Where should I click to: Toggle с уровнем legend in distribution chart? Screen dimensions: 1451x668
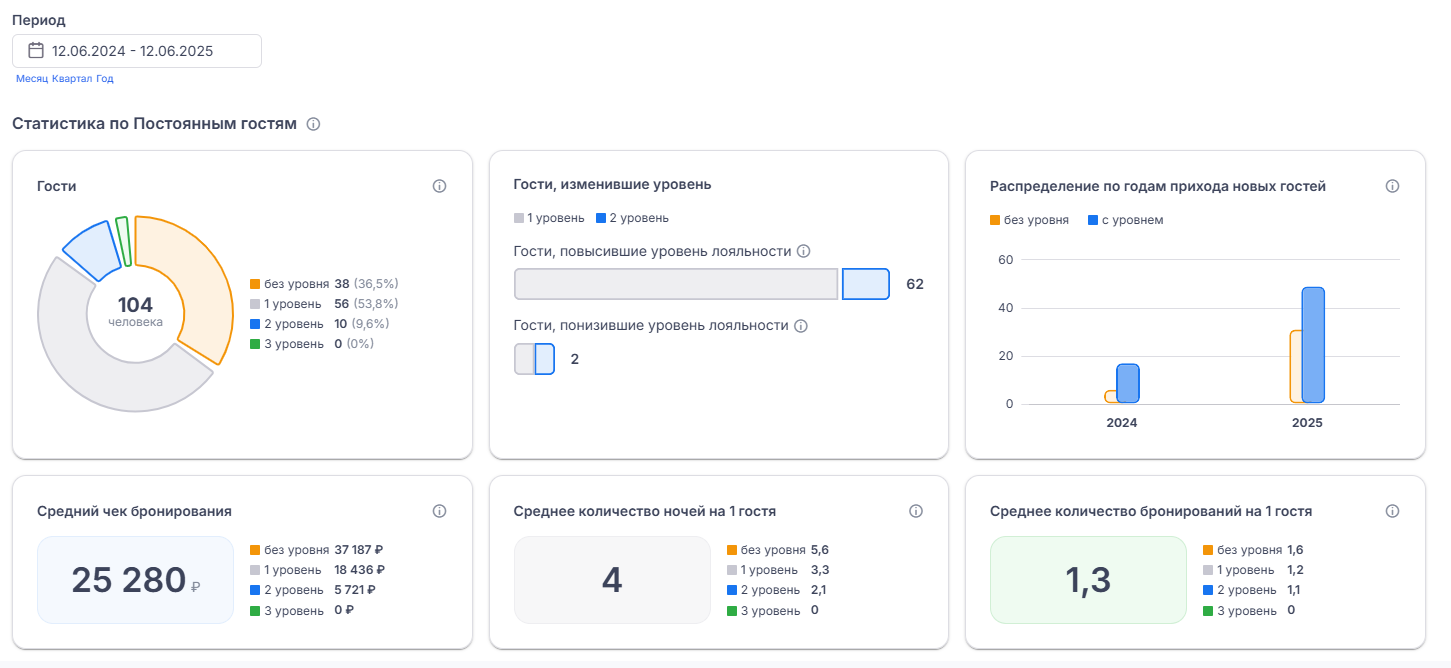1125,220
